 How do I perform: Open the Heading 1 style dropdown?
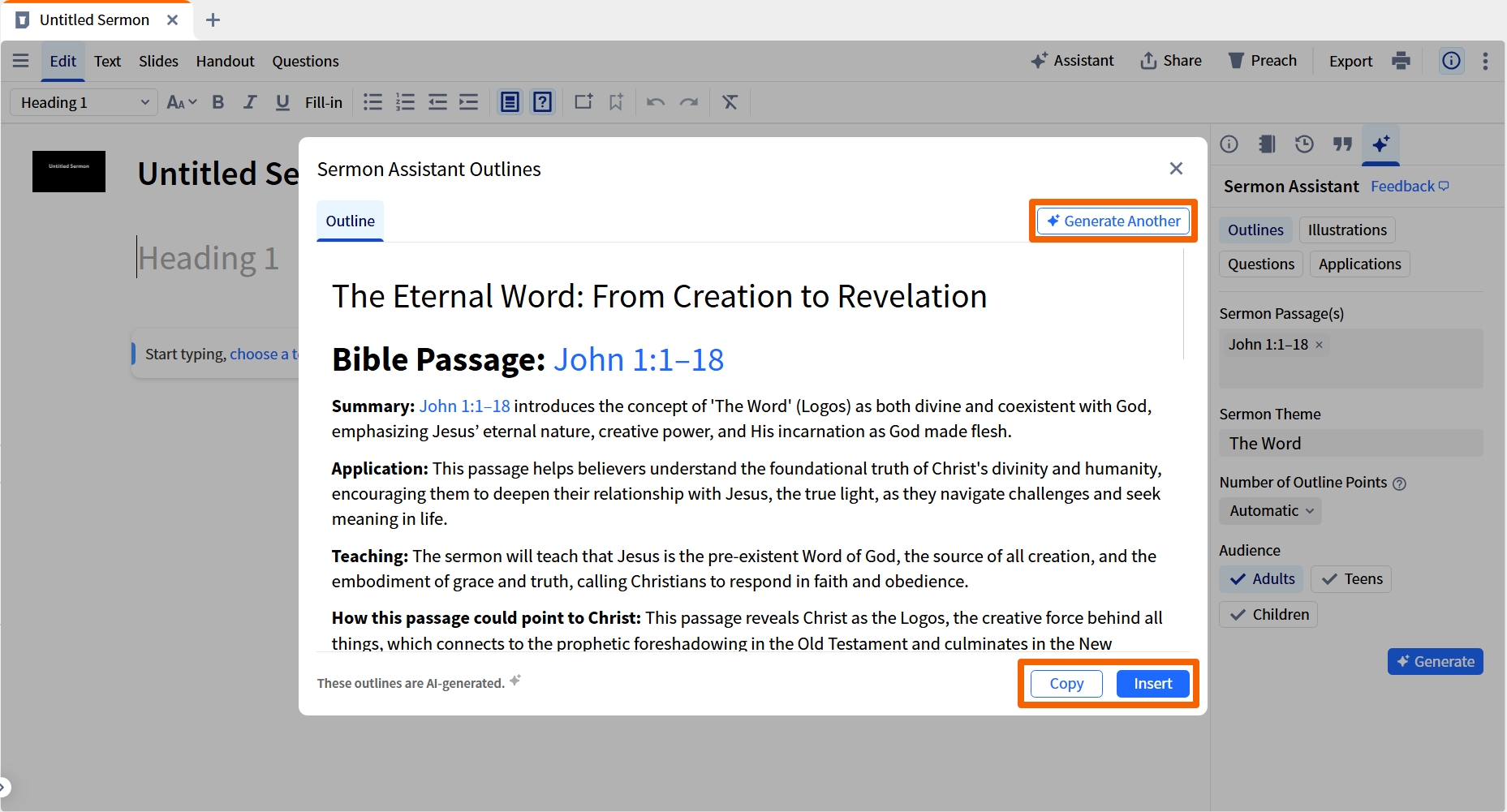click(84, 102)
